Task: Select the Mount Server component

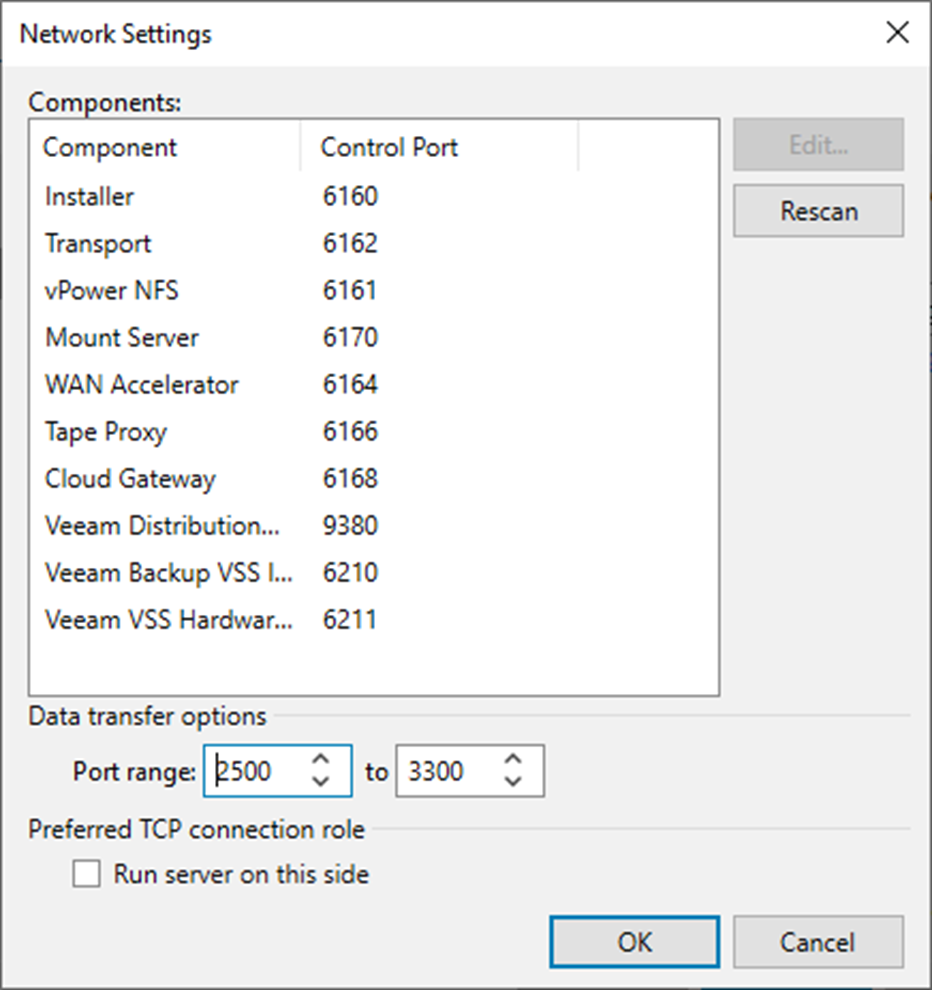Action: click(374, 337)
